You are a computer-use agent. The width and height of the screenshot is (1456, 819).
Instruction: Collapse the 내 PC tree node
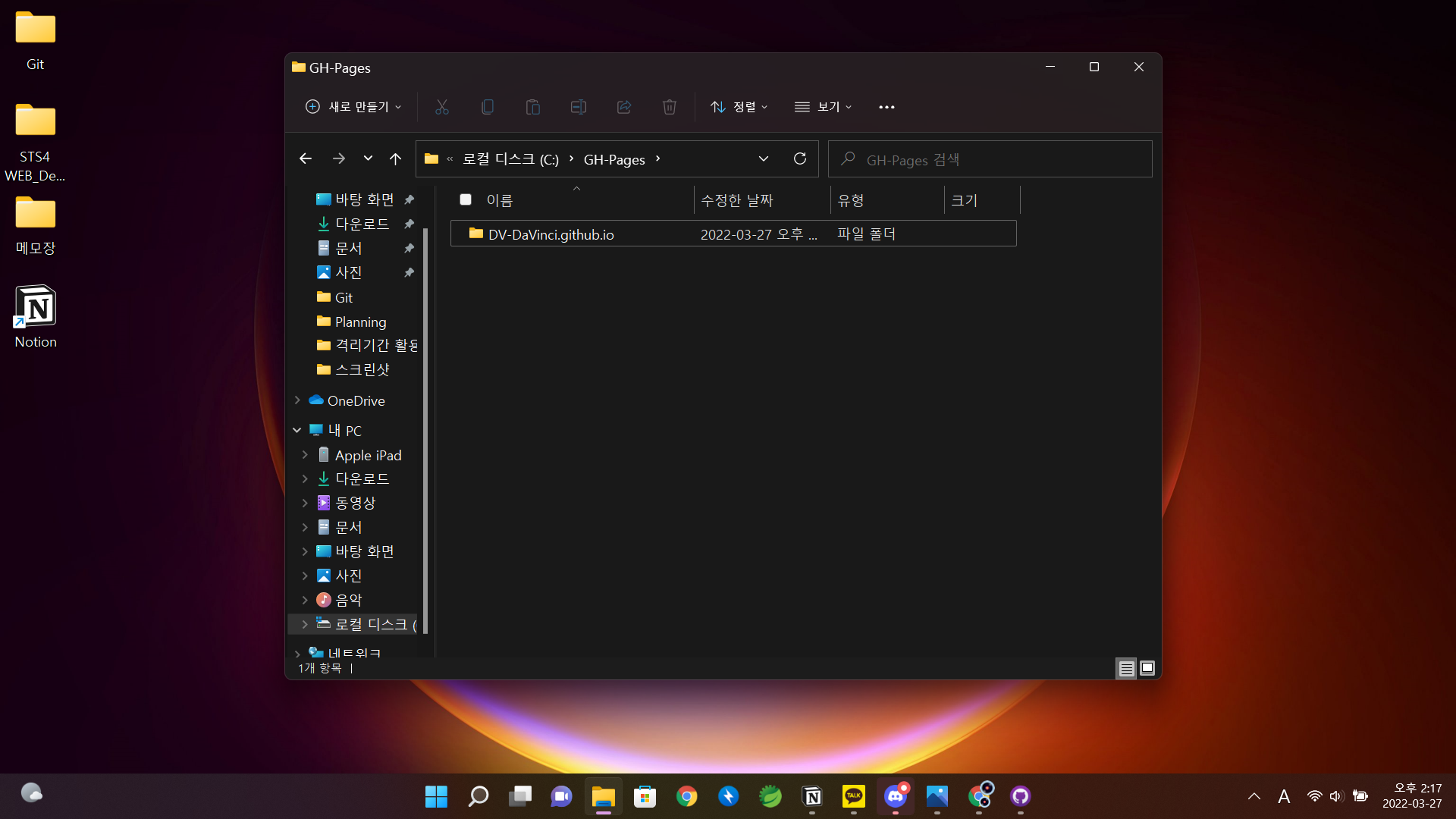click(x=297, y=430)
